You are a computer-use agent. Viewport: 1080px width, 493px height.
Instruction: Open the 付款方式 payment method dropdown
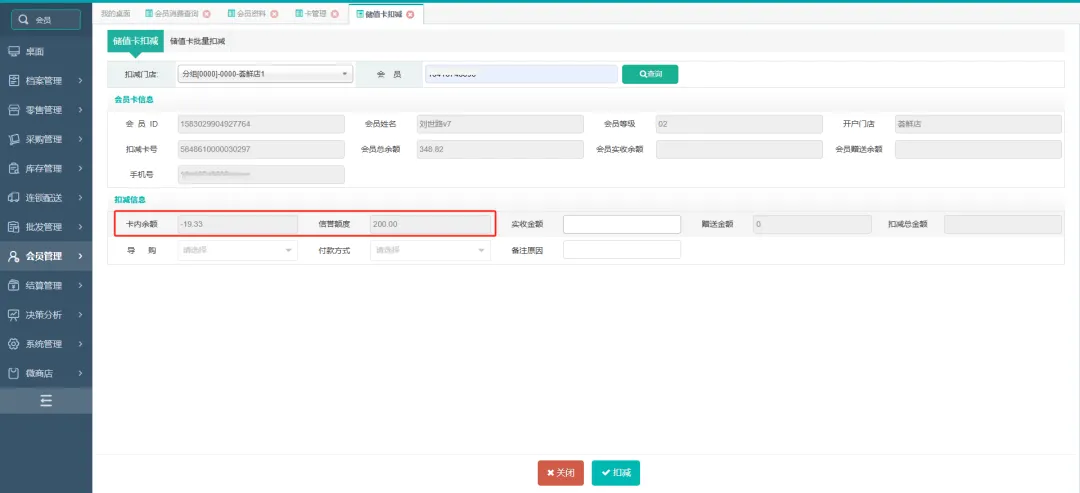(x=430, y=250)
